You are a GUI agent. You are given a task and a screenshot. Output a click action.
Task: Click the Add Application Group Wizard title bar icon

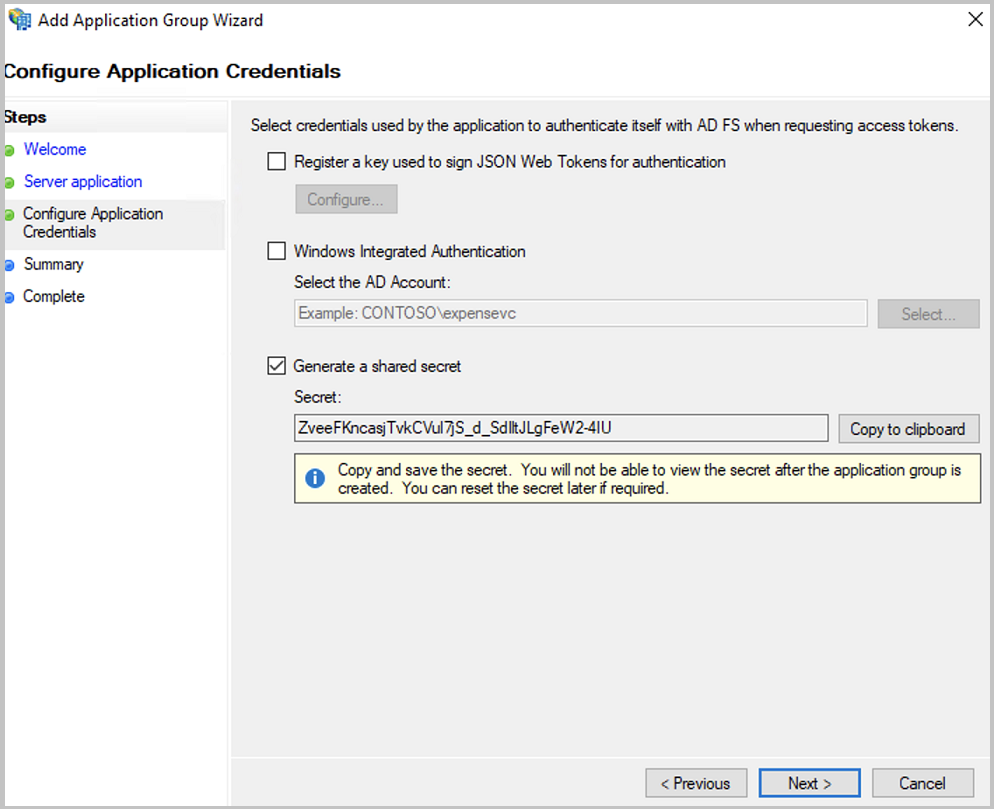[19, 19]
